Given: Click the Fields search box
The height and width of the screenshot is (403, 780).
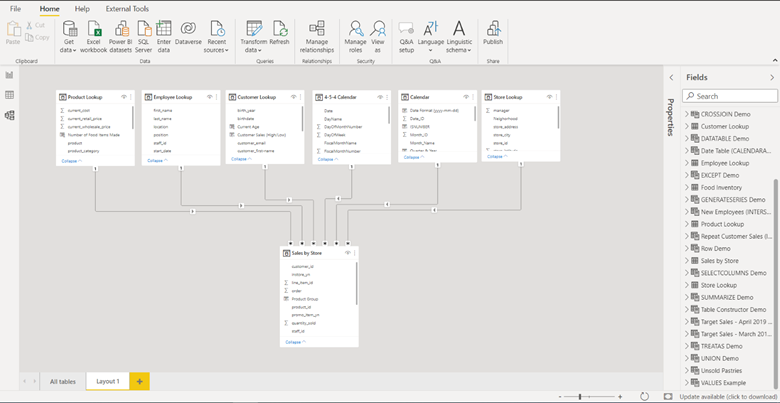Looking at the screenshot, I should 730,96.
